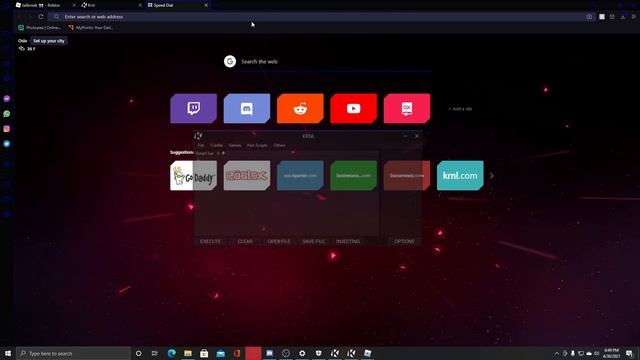
Task: Close the Krnl browser tab
Action: [x=140, y=5]
